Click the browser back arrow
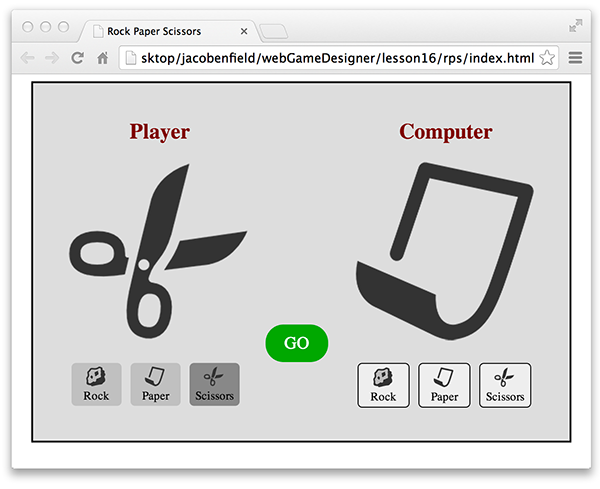This screenshot has height=489, width=600. 28,58
